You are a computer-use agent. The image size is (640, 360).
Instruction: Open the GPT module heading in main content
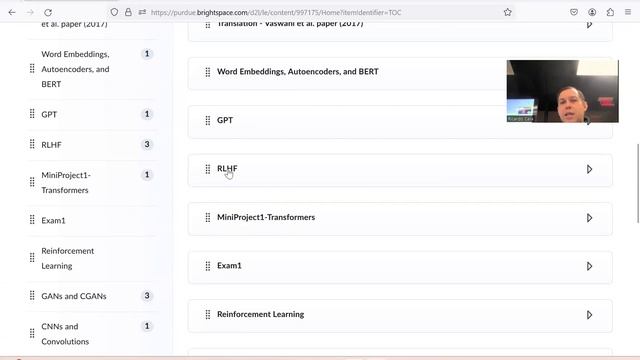pyautogui.click(x=225, y=120)
